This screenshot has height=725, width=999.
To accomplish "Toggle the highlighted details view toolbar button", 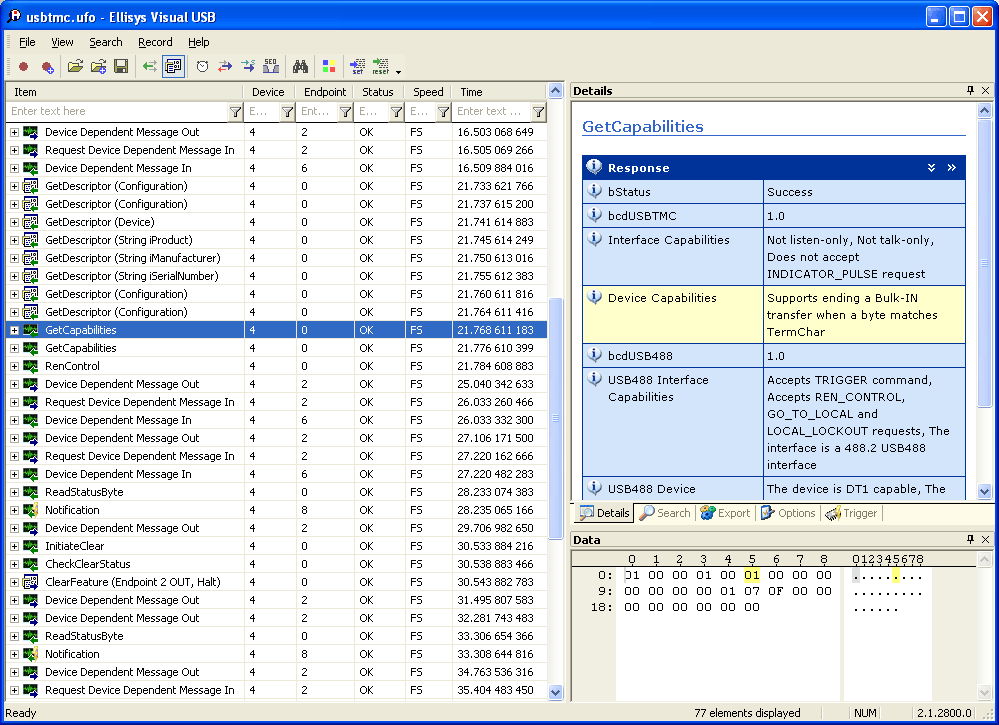I will (x=173, y=67).
